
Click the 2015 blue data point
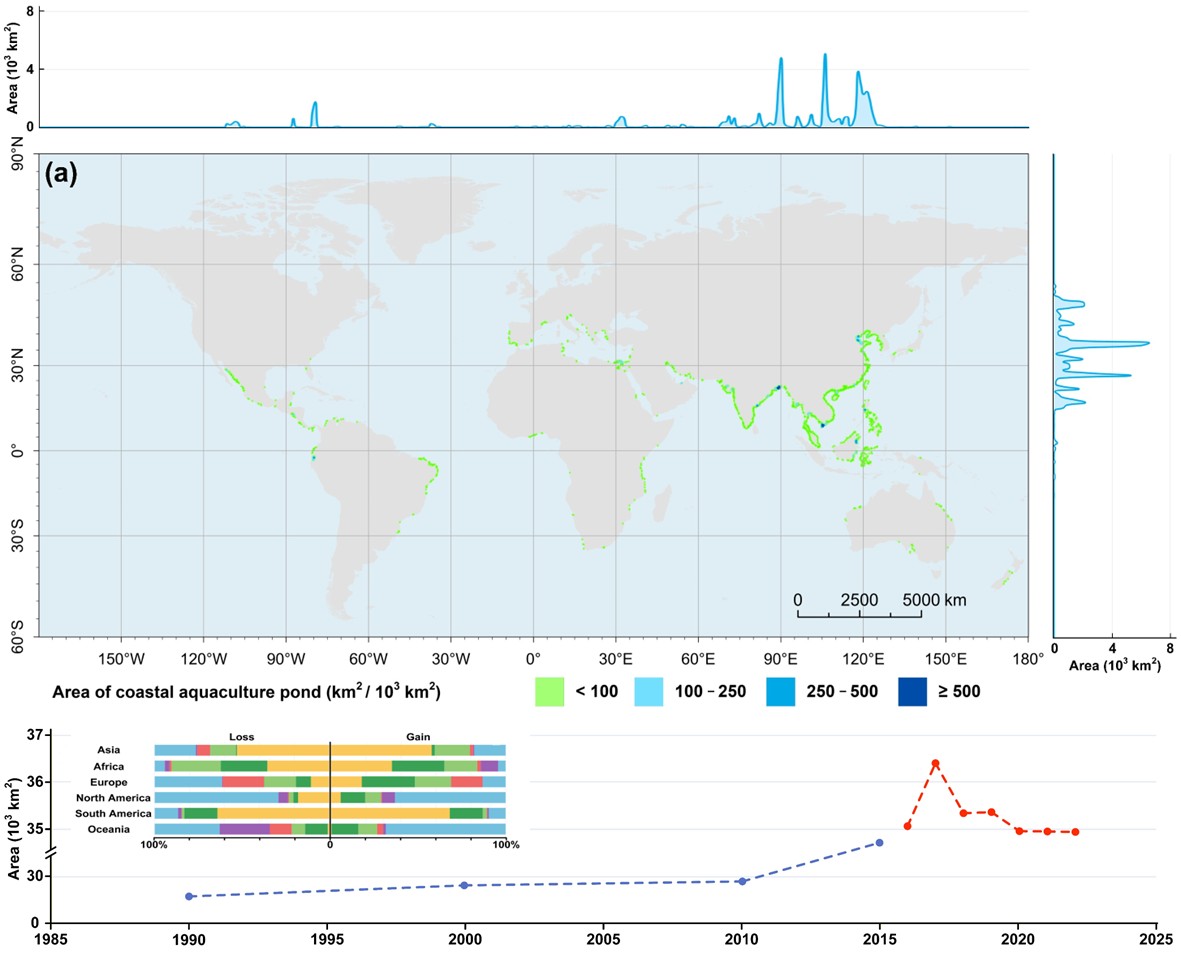880,843
